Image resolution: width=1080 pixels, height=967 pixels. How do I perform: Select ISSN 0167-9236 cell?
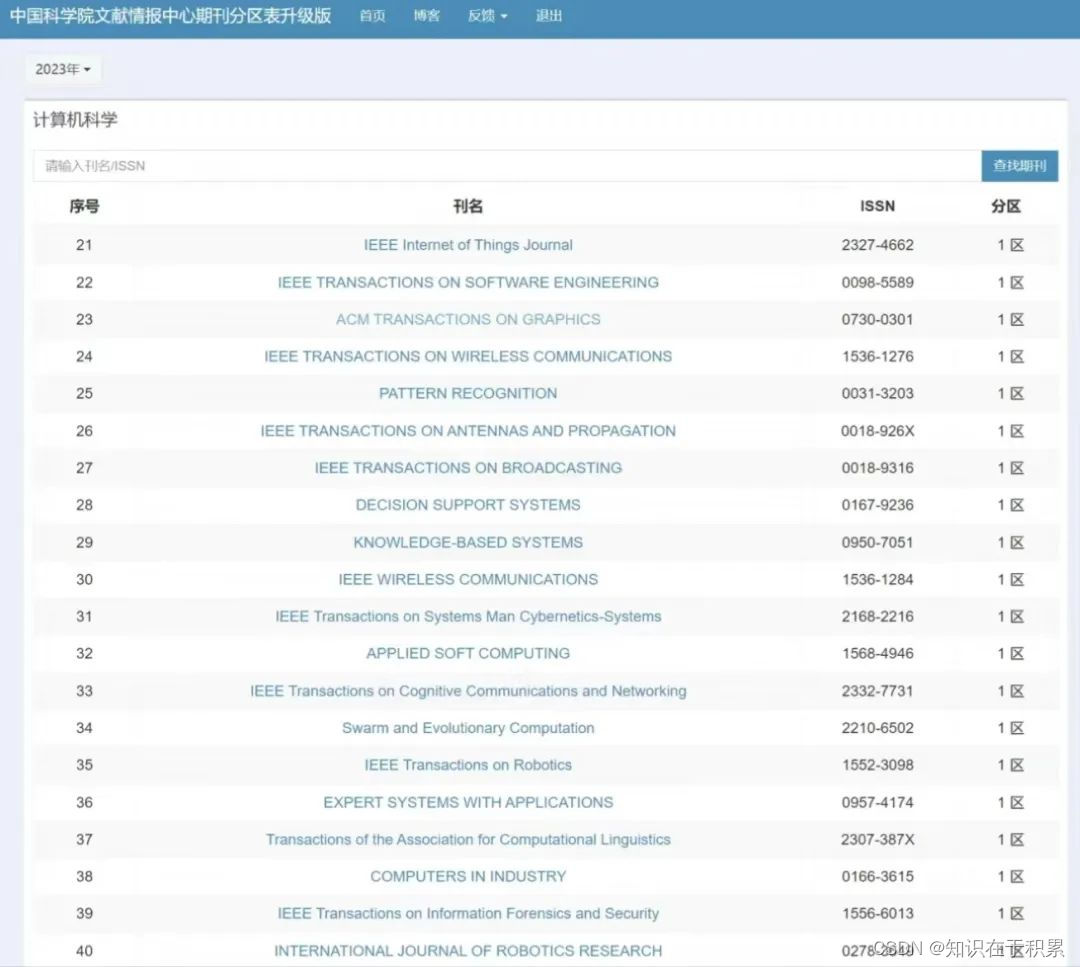pyautogui.click(x=878, y=505)
